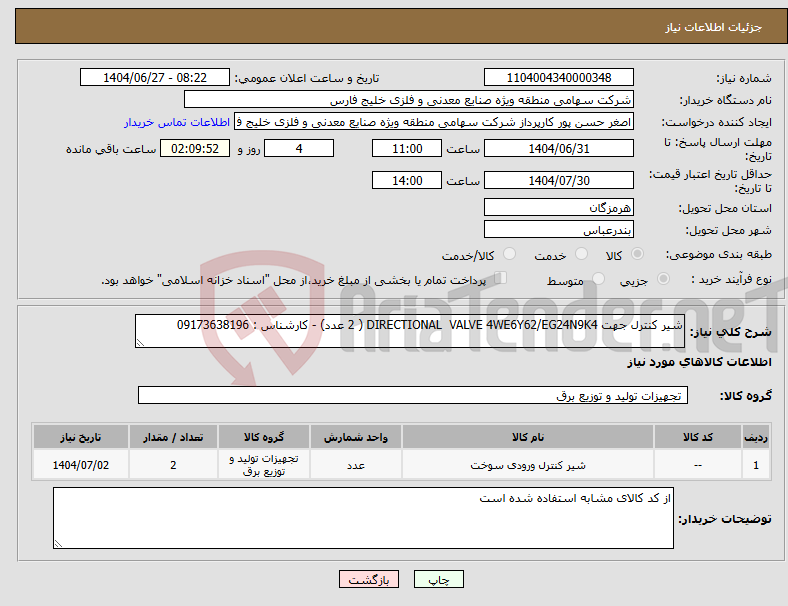Click the cell شیر کنترل ورودی سوخت

point(528,465)
